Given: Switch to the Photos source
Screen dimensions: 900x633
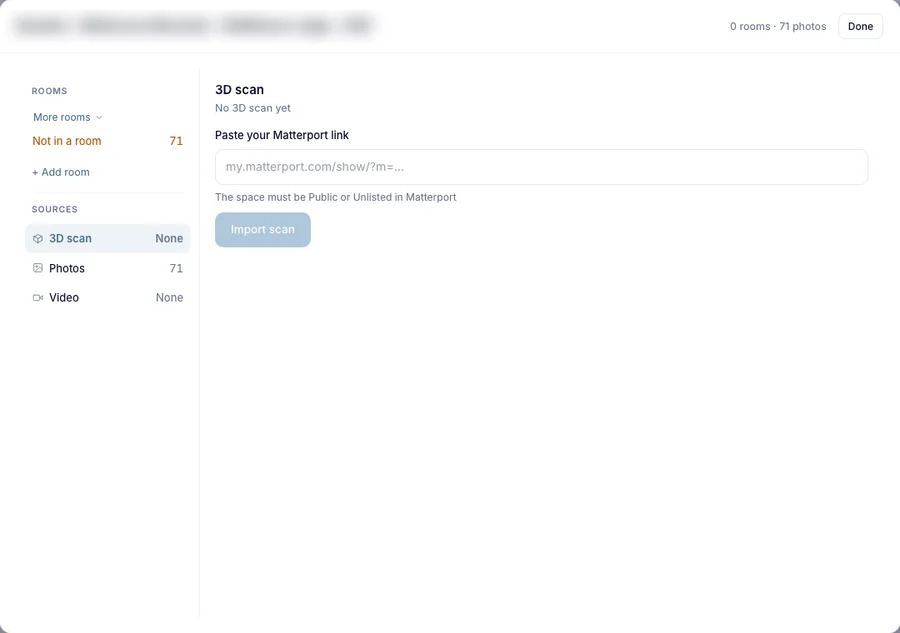Looking at the screenshot, I should (107, 268).
